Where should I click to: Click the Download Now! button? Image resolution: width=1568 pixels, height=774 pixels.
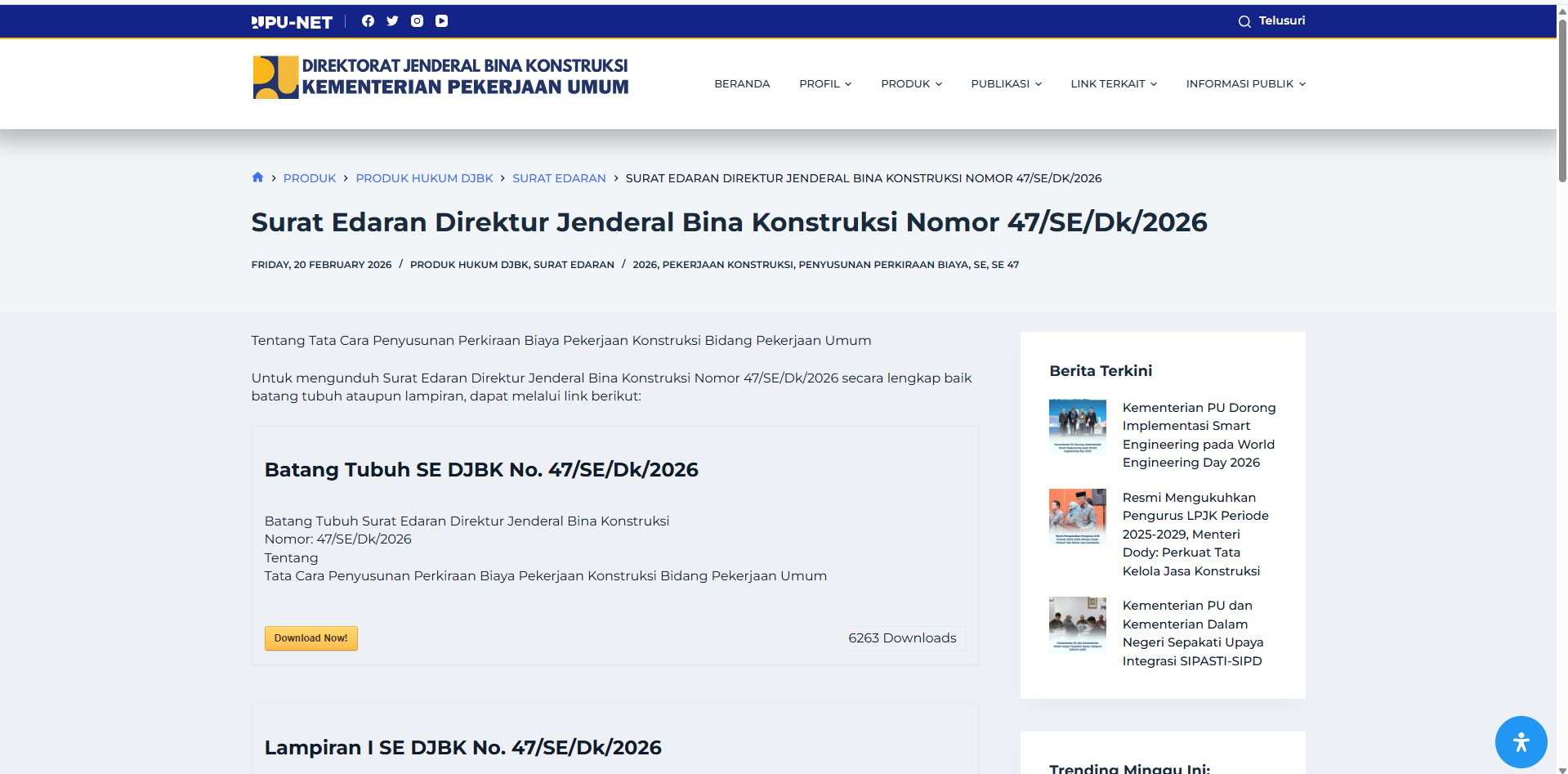tap(310, 638)
